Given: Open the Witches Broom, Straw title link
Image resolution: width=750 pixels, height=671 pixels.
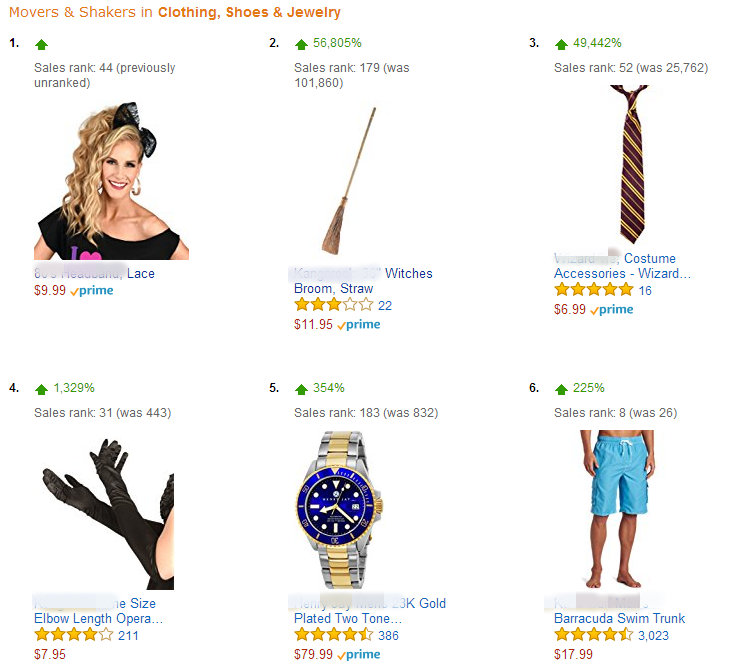Looking at the screenshot, I should pyautogui.click(x=363, y=281).
